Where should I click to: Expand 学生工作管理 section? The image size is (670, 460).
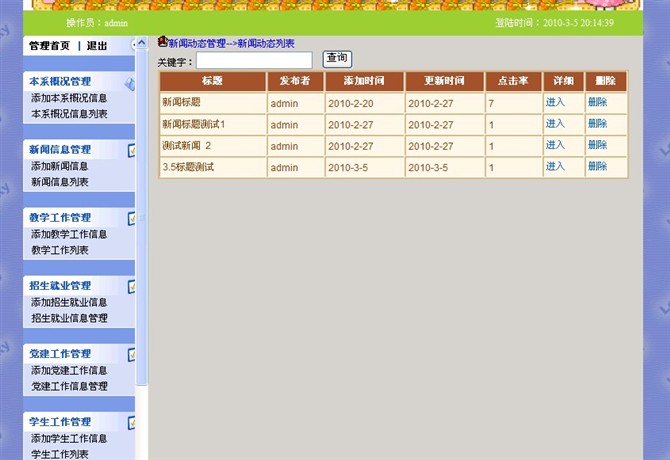click(x=60, y=422)
